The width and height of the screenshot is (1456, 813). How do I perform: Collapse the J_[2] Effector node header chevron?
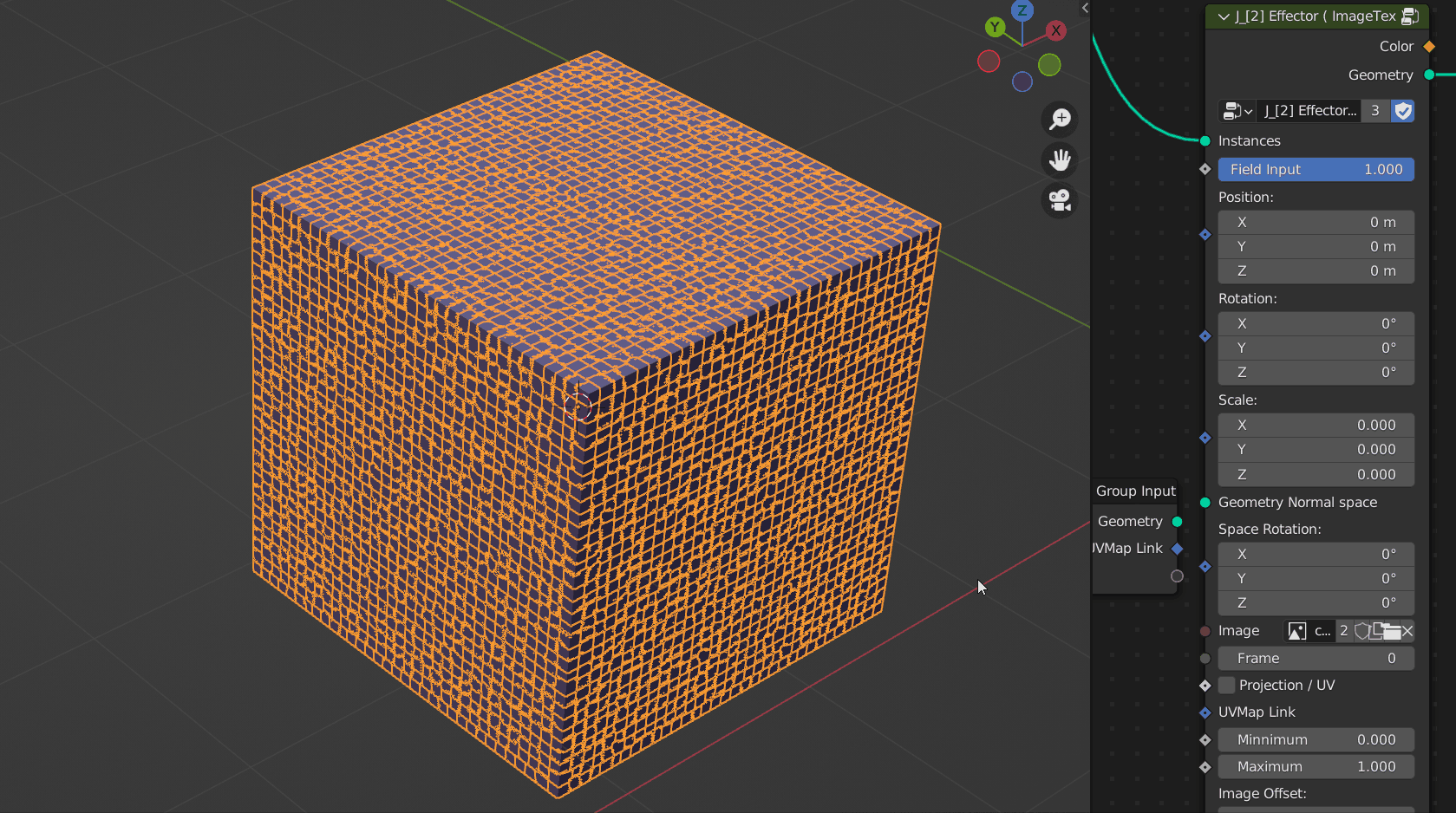tap(1223, 16)
